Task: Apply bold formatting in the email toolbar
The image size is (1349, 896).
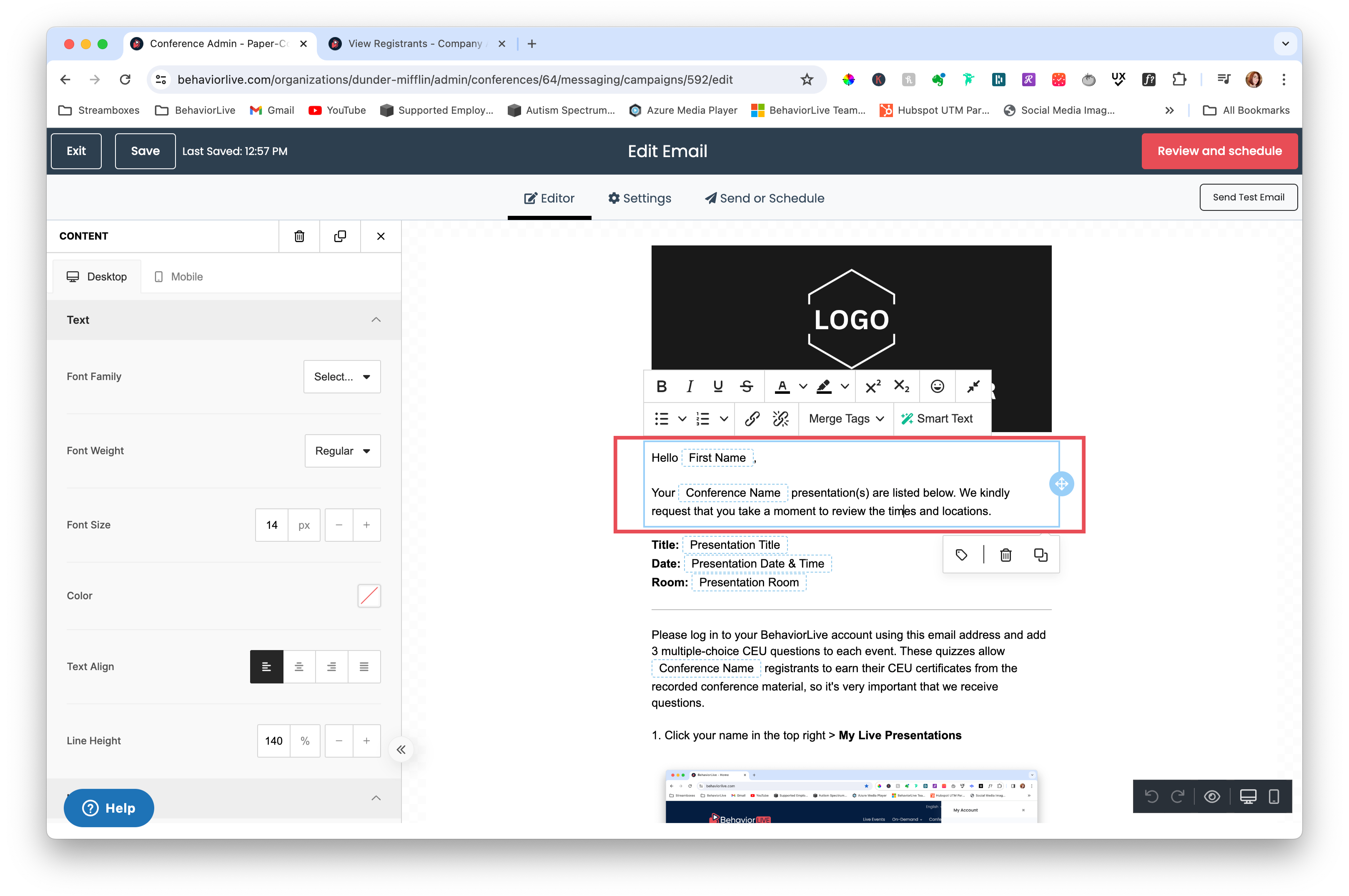Action: pyautogui.click(x=661, y=386)
